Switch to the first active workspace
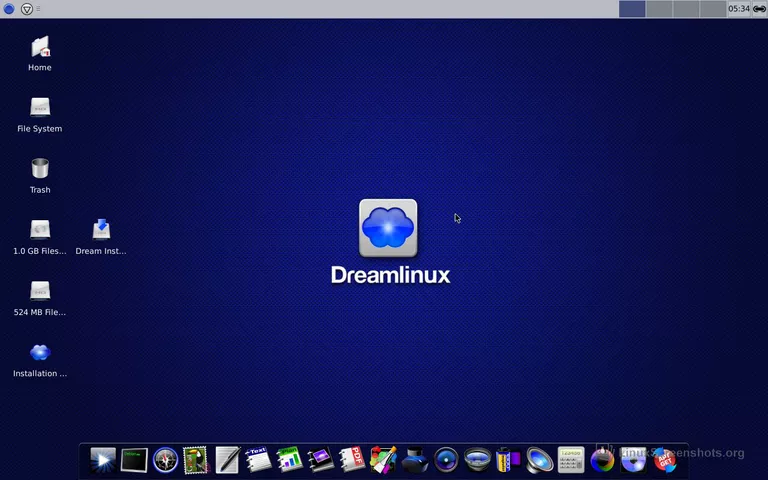768x480 pixels. (632, 9)
